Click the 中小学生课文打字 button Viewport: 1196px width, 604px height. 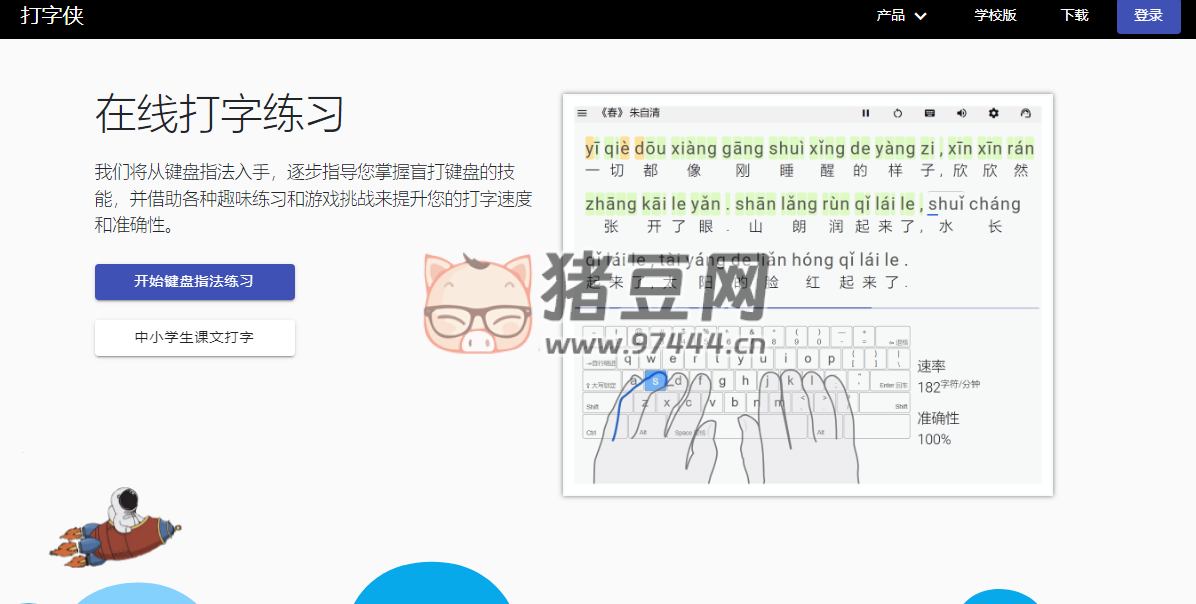coord(194,338)
